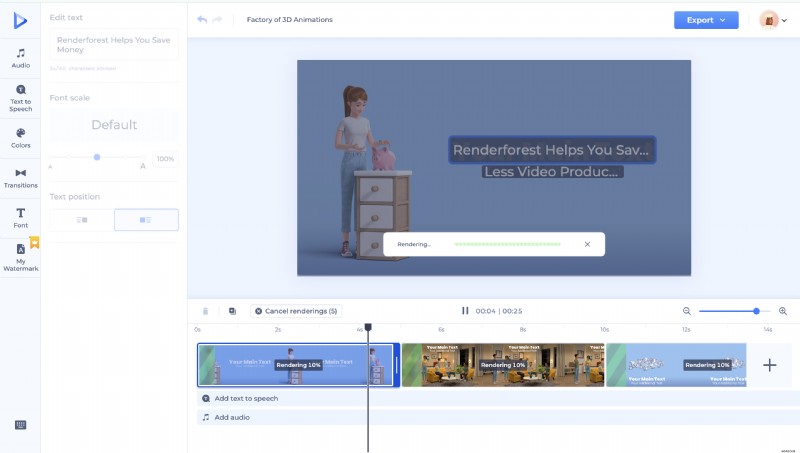Open the Text to Speech panel
This screenshot has width=800, height=453.
click(x=20, y=98)
